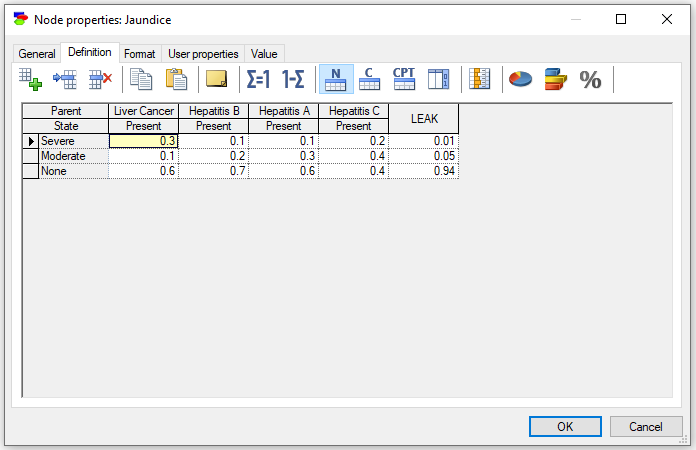Click the yellow annotation note icon
The width and height of the screenshot is (696, 450).
coord(217,79)
